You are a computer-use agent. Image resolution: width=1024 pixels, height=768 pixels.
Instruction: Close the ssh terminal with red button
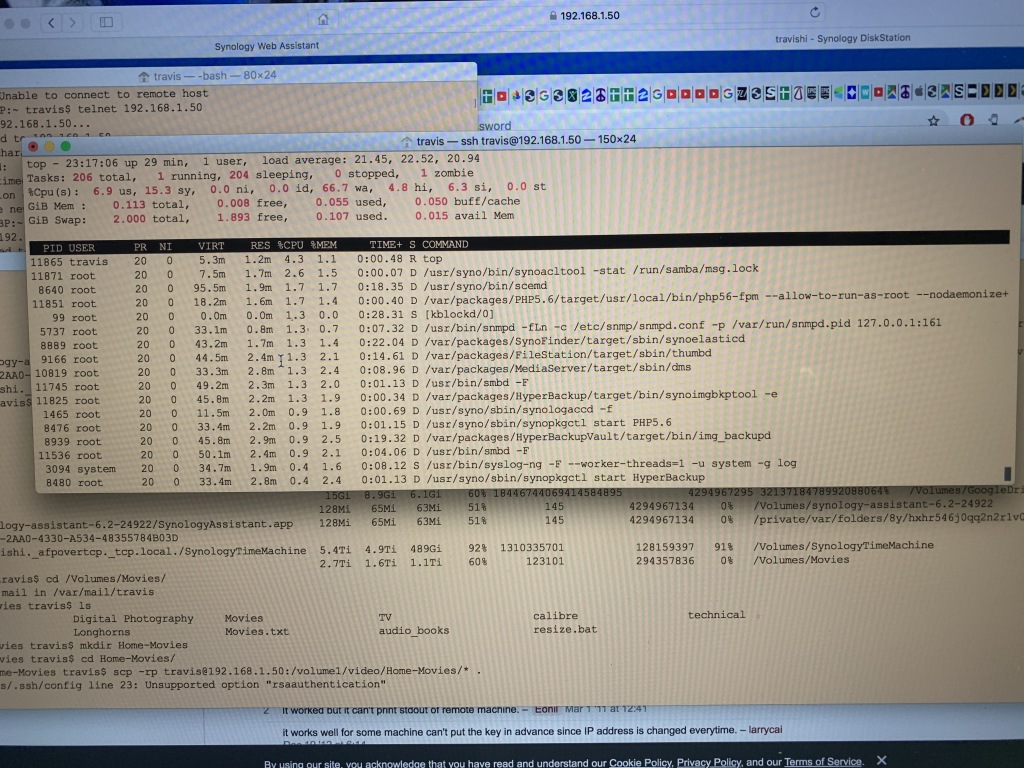tap(33, 146)
